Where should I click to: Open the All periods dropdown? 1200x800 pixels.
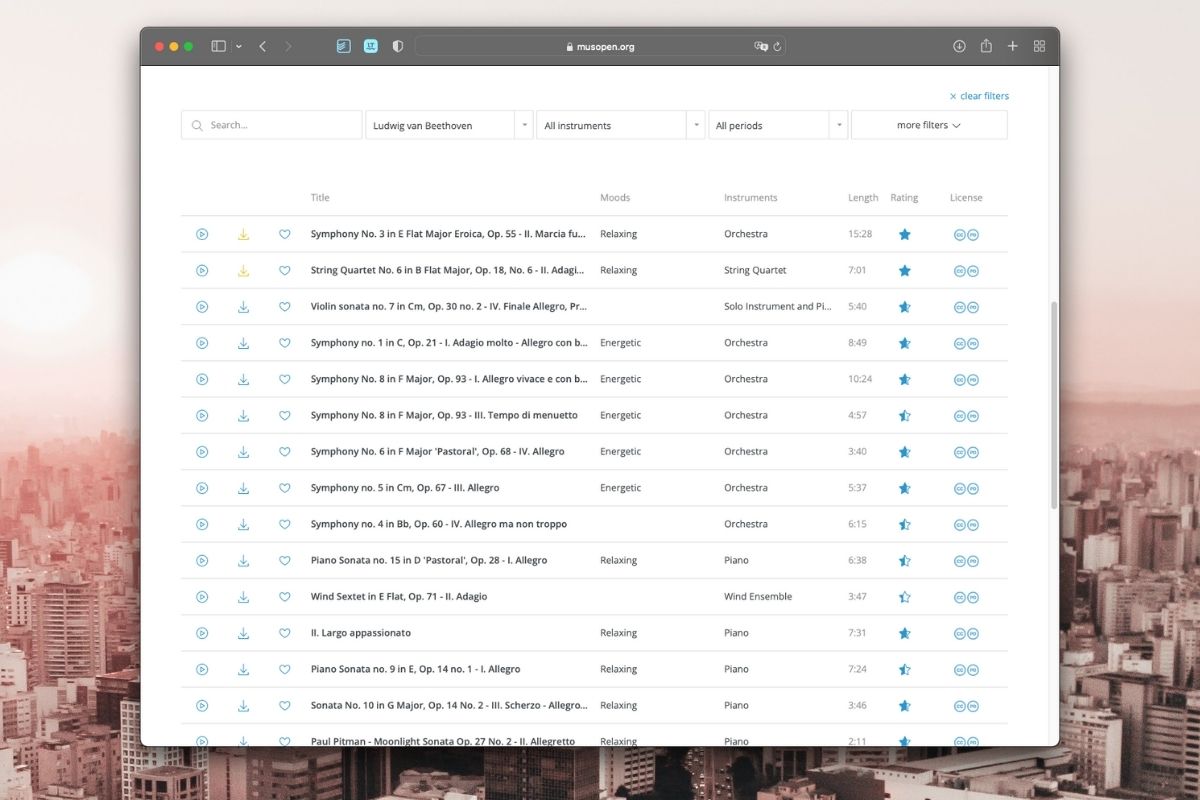click(838, 126)
